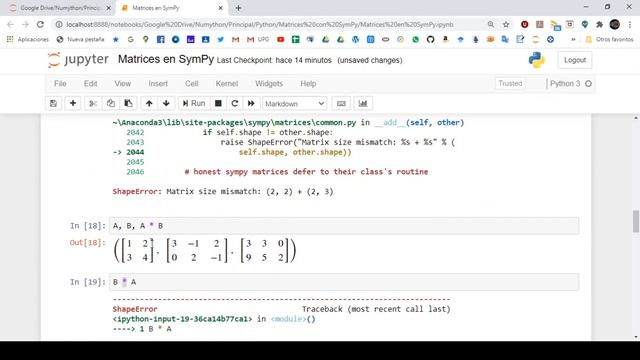The height and width of the screenshot is (360, 640).
Task: Click the browser address bar URL
Action: 260,24
